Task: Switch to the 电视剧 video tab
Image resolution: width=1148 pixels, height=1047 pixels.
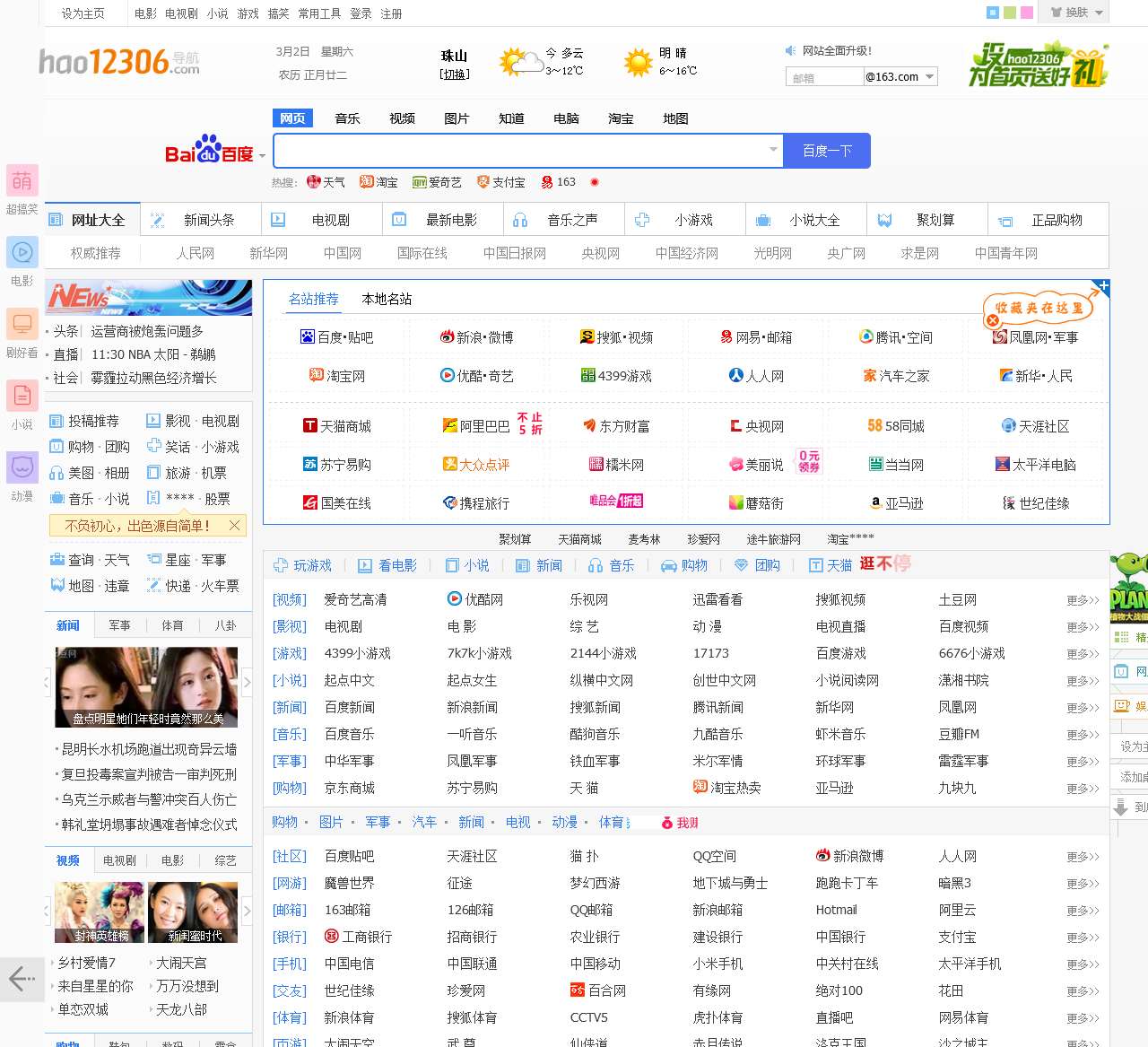Action: point(119,860)
